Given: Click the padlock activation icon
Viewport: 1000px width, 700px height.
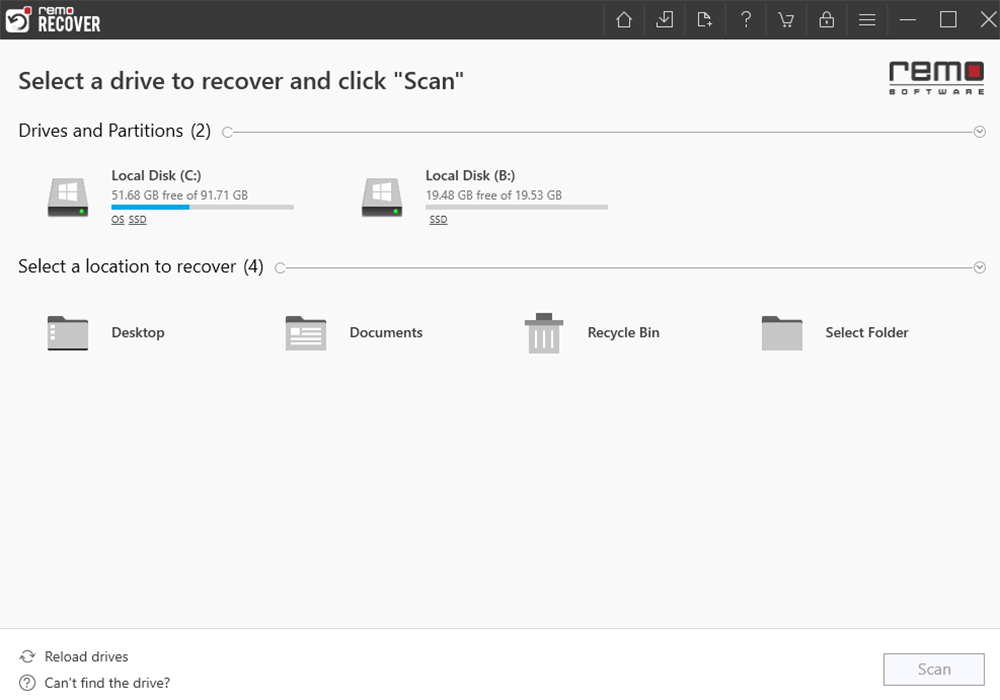Looking at the screenshot, I should tap(826, 20).
